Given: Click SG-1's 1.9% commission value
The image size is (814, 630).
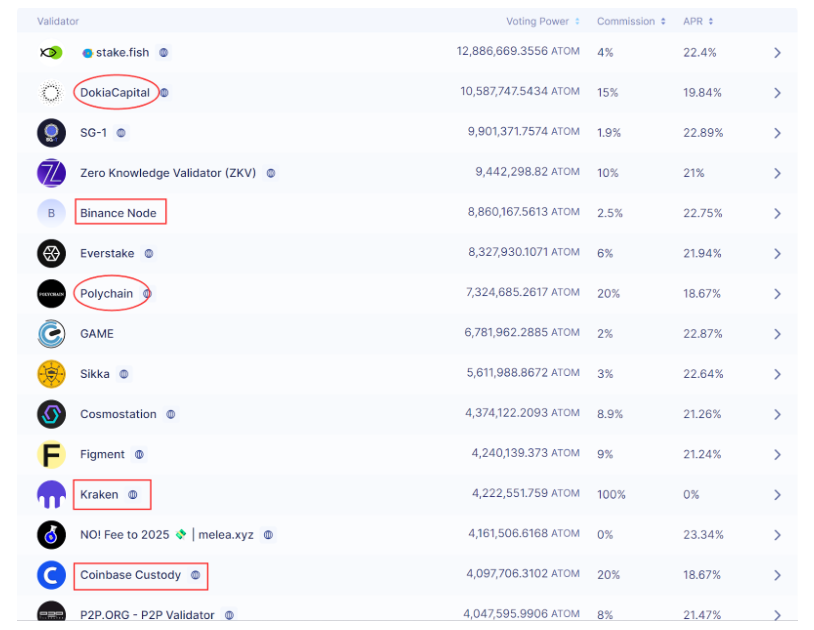Looking at the screenshot, I should point(608,133).
